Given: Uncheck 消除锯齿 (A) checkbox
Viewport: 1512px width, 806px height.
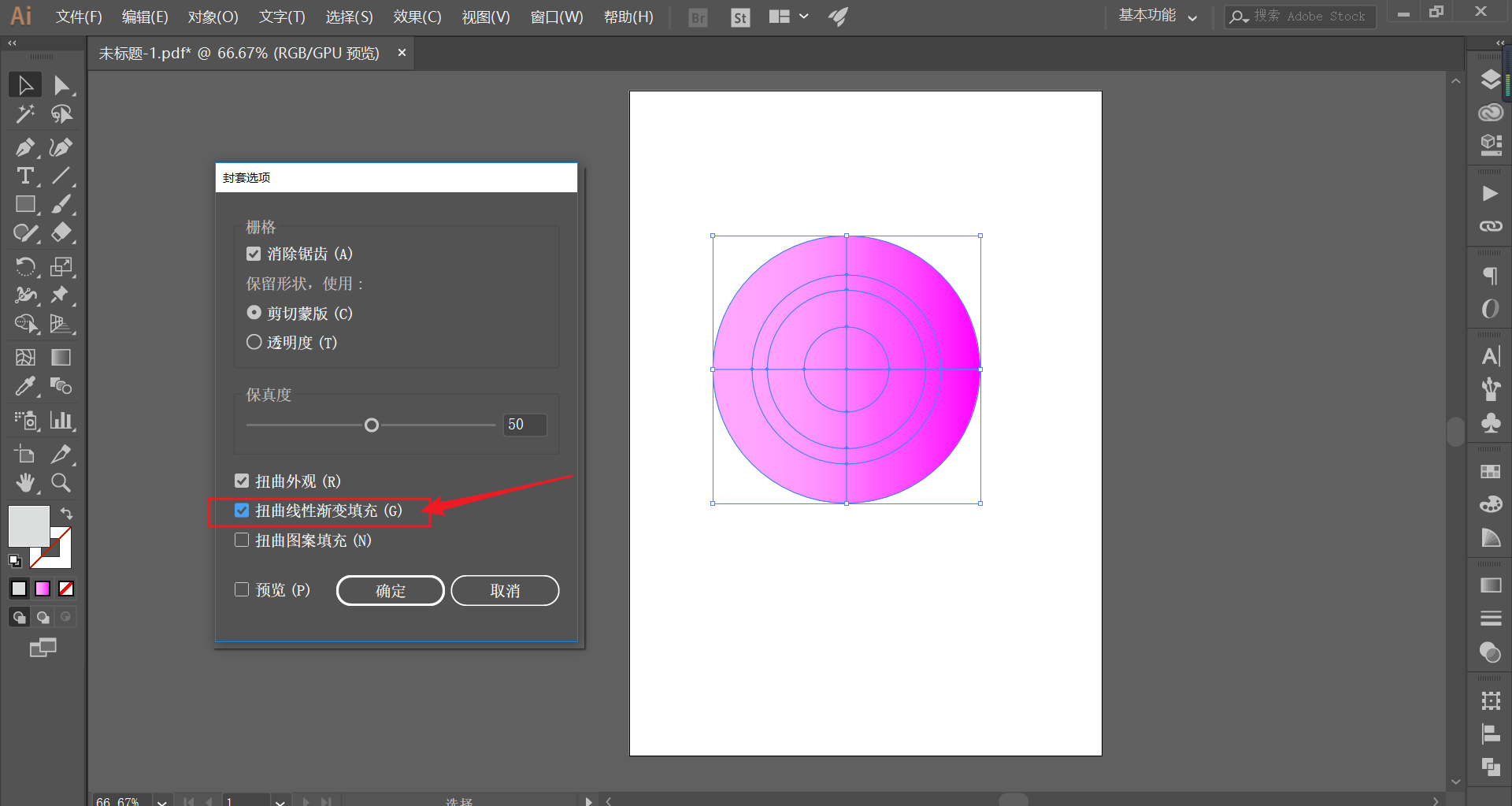Looking at the screenshot, I should (254, 254).
